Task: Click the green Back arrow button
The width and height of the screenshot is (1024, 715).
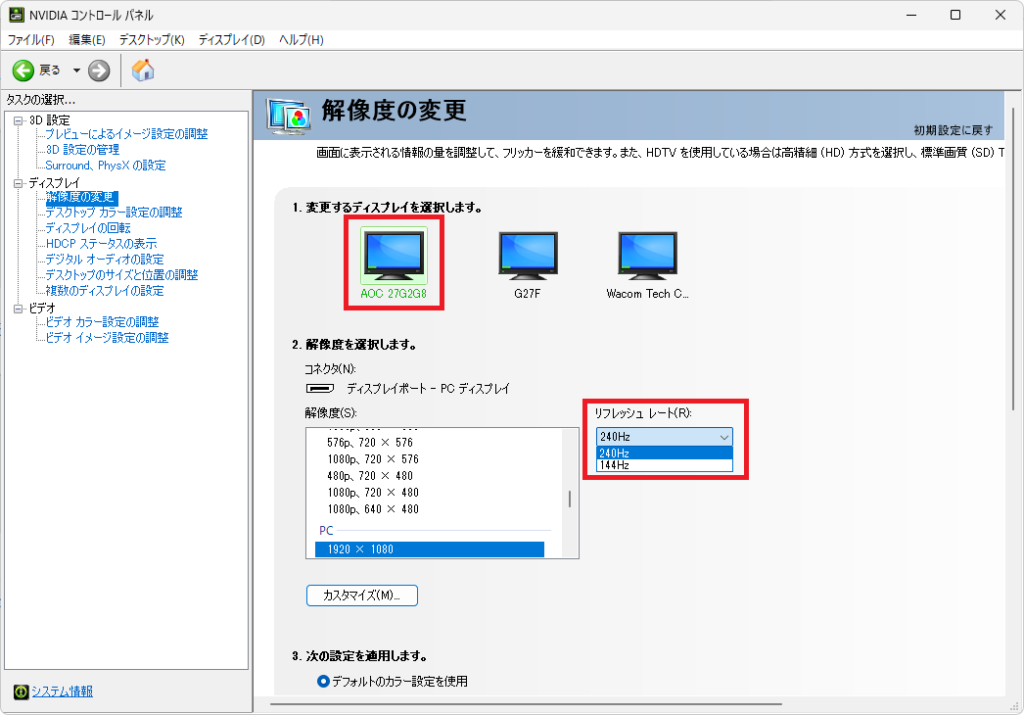Action: pyautogui.click(x=23, y=70)
